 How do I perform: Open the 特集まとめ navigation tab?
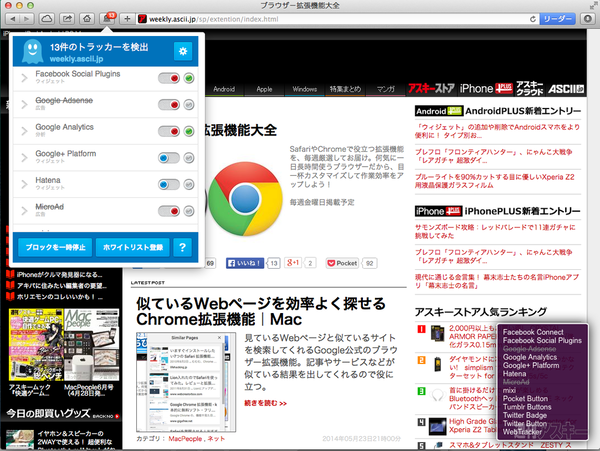point(345,89)
